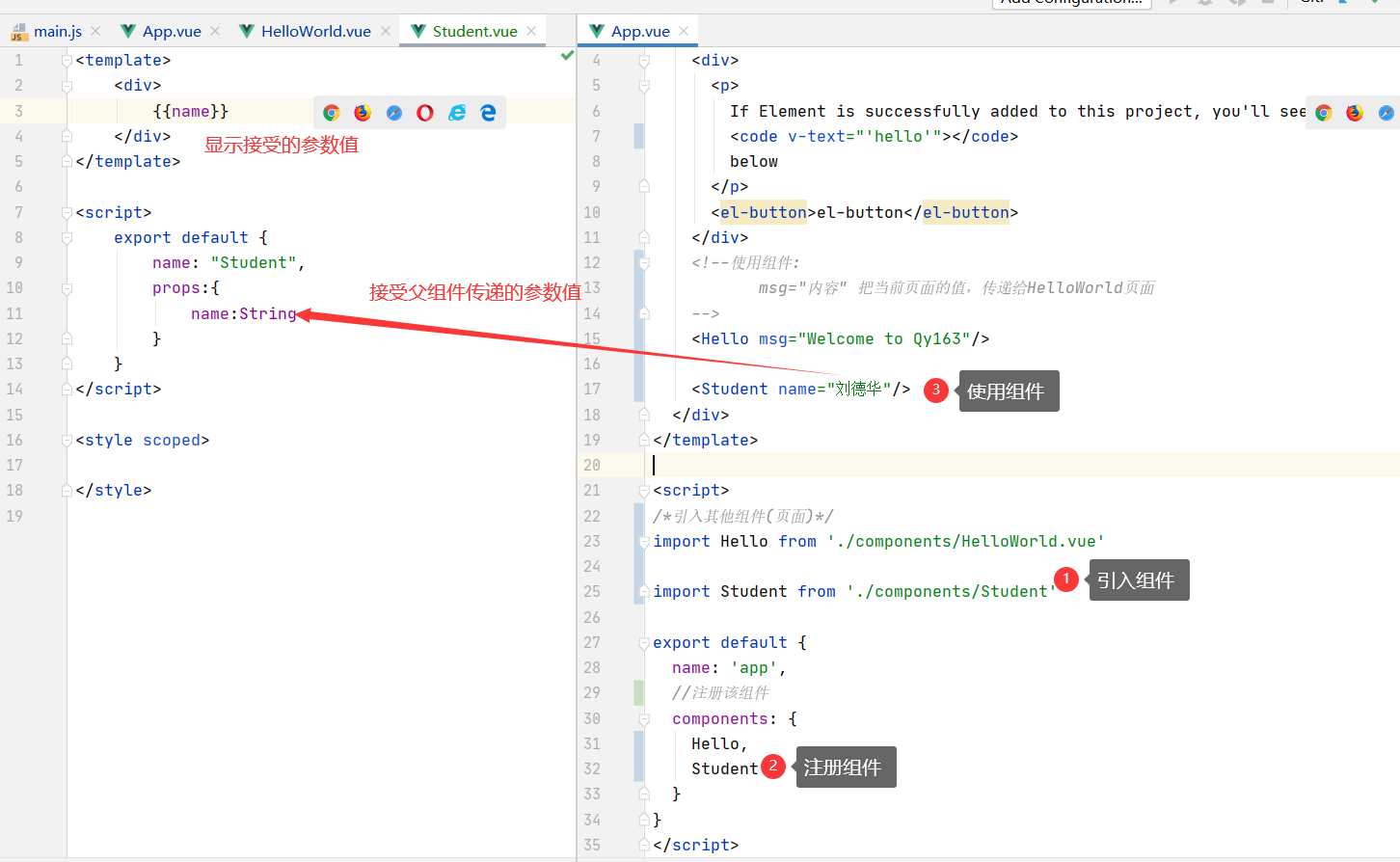
Task: Click the <Hello msg="Welcome to Qy163"/> line
Action: click(x=841, y=338)
